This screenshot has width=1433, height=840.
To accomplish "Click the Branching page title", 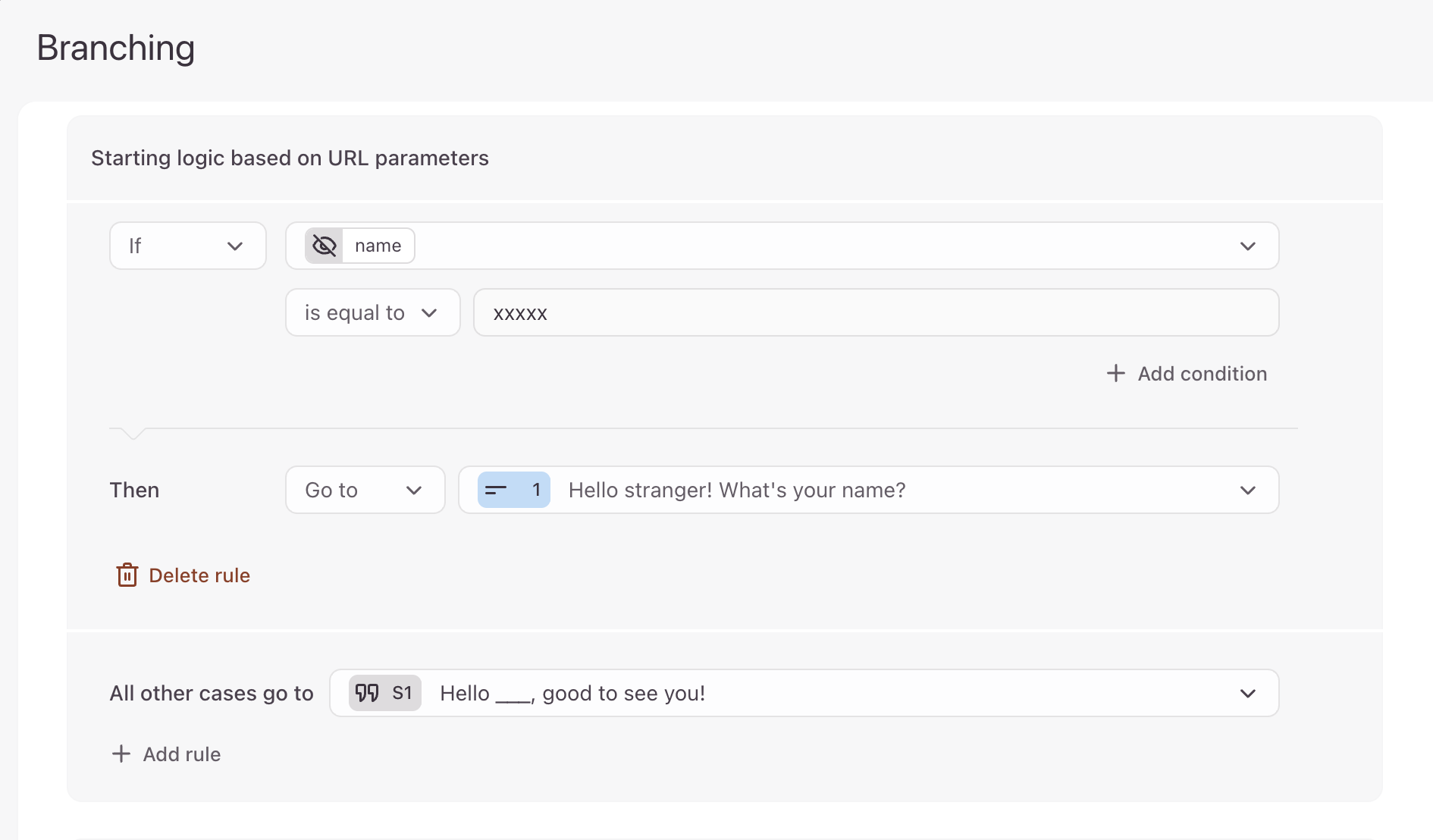I will (116, 48).
